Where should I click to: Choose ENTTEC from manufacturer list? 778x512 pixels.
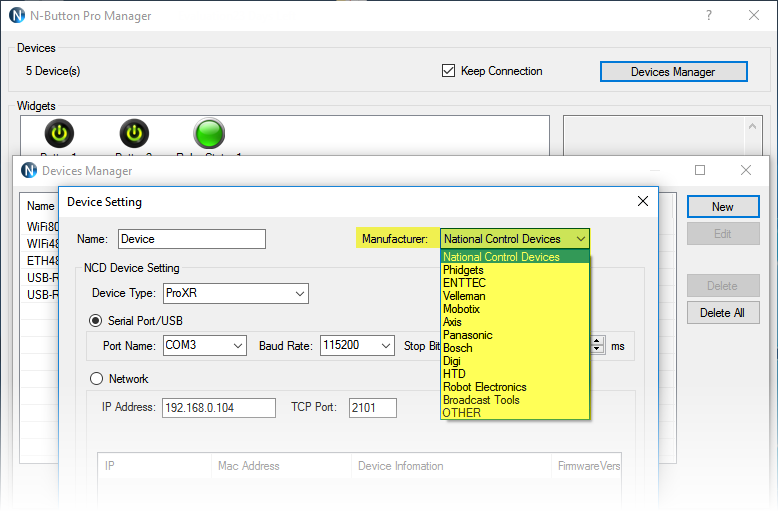pyautogui.click(x=515, y=283)
